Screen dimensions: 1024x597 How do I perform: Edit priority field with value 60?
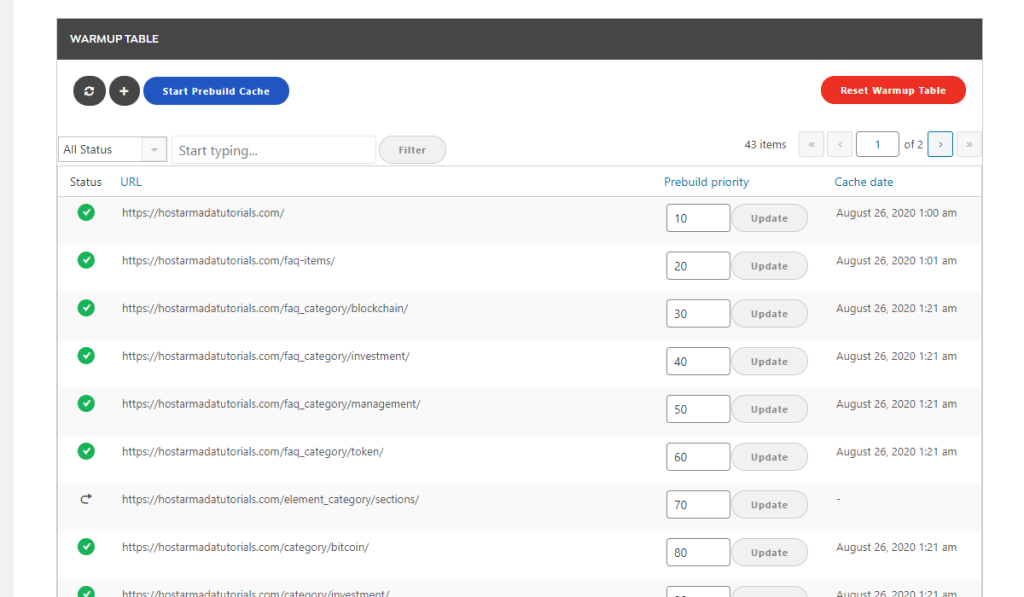coord(698,456)
